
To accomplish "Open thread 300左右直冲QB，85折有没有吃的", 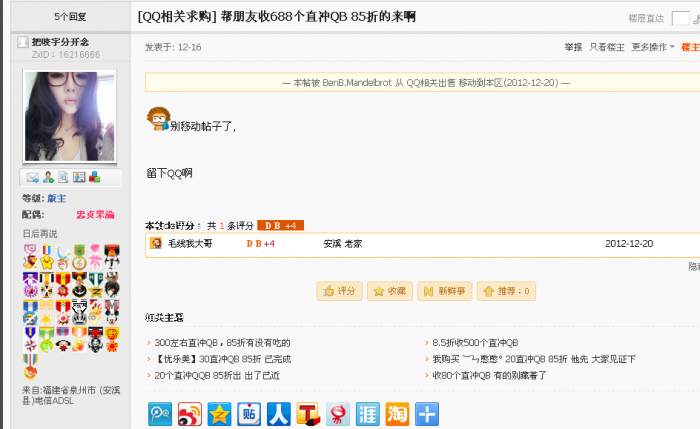I will point(222,343).
